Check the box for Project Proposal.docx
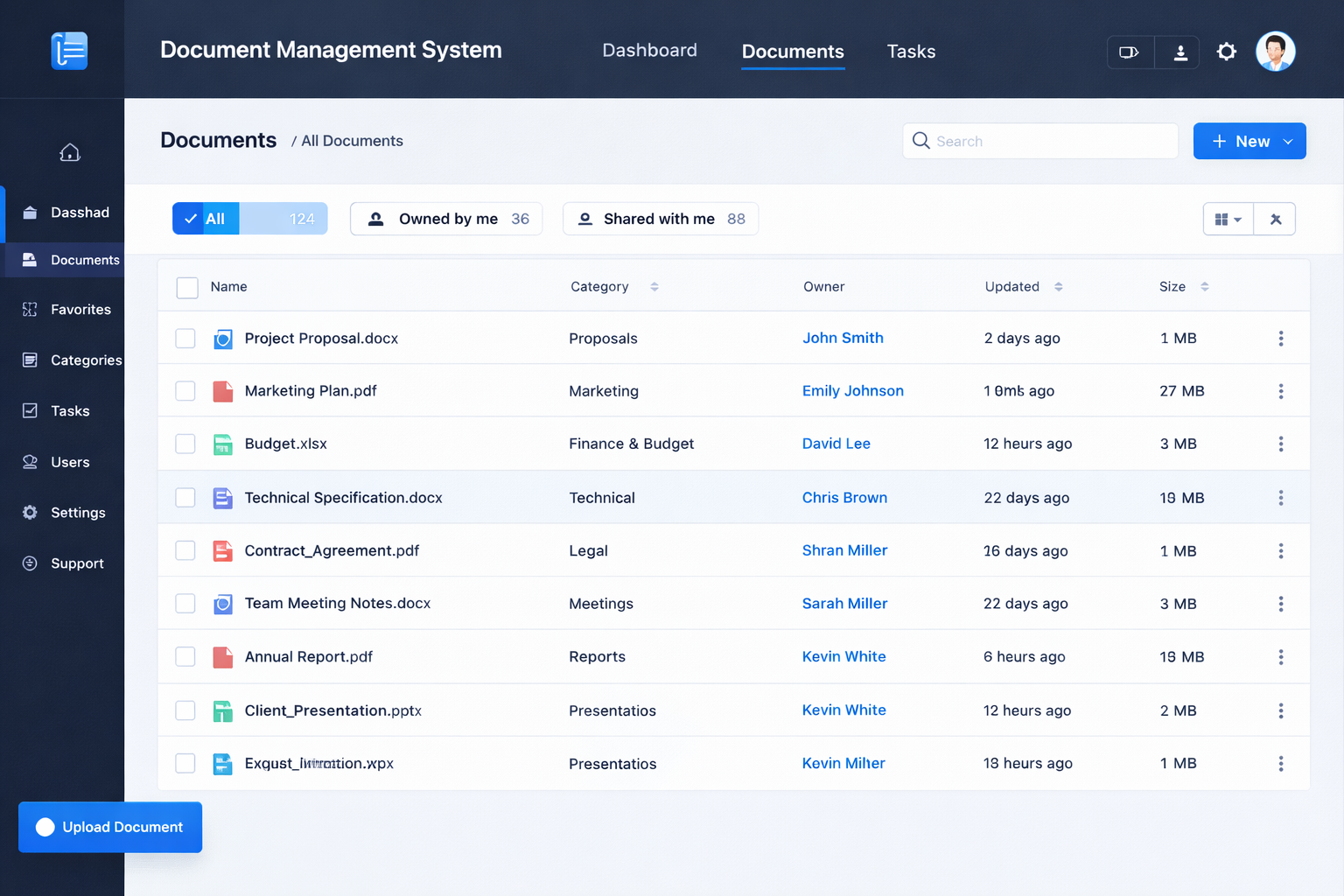This screenshot has width=1344, height=896. pyautogui.click(x=185, y=339)
